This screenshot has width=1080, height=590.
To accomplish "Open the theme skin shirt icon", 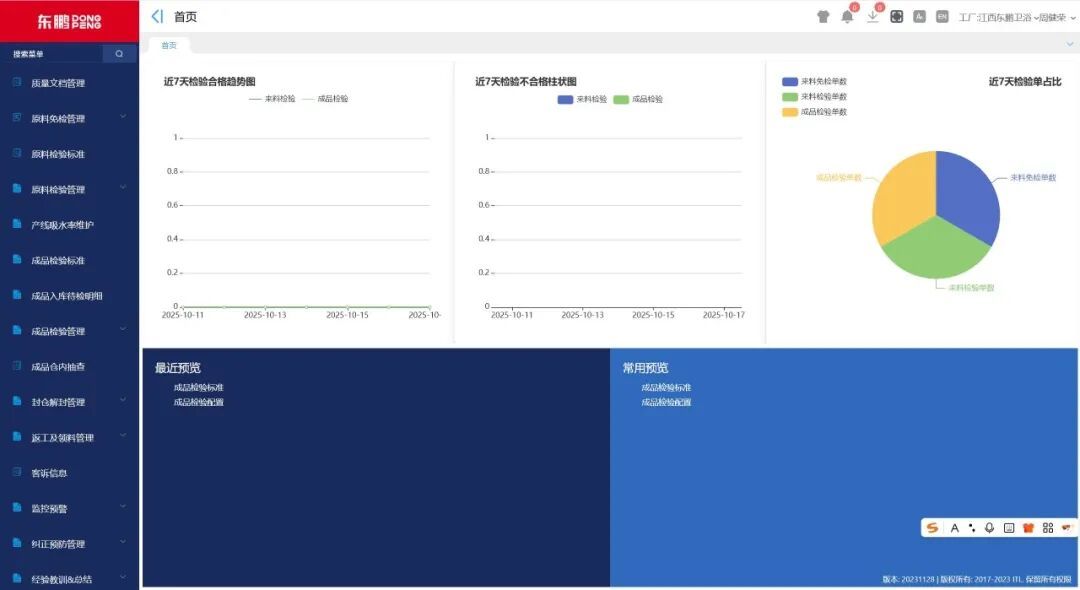I will [x=823, y=17].
